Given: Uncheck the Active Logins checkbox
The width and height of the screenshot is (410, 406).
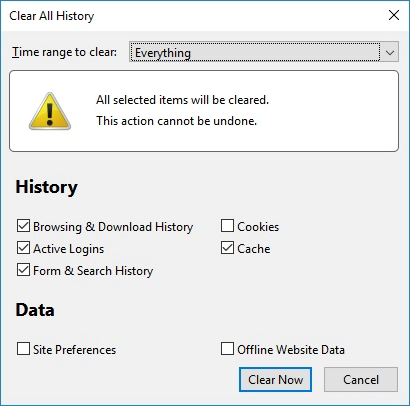Looking at the screenshot, I should [x=23, y=248].
